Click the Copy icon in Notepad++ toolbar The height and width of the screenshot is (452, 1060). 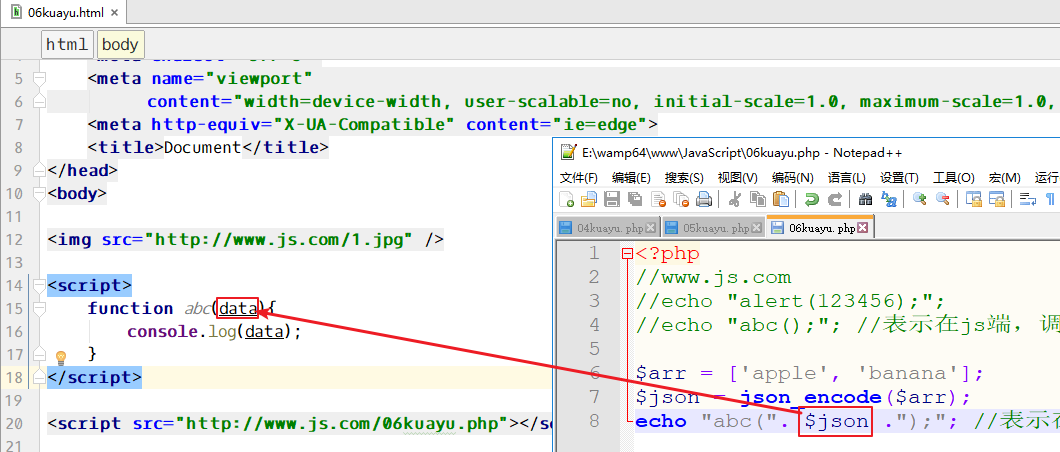(758, 199)
